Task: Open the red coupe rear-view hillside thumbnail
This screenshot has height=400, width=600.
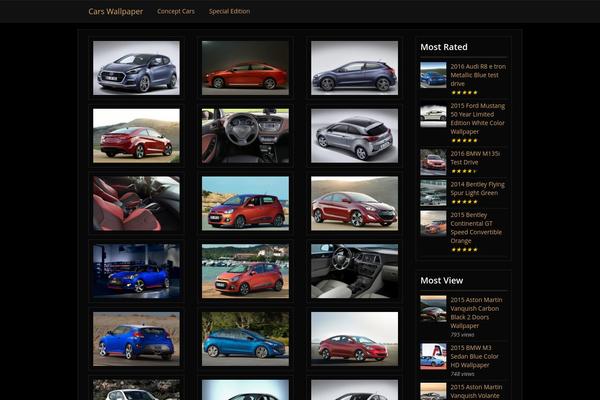Action: [x=136, y=136]
